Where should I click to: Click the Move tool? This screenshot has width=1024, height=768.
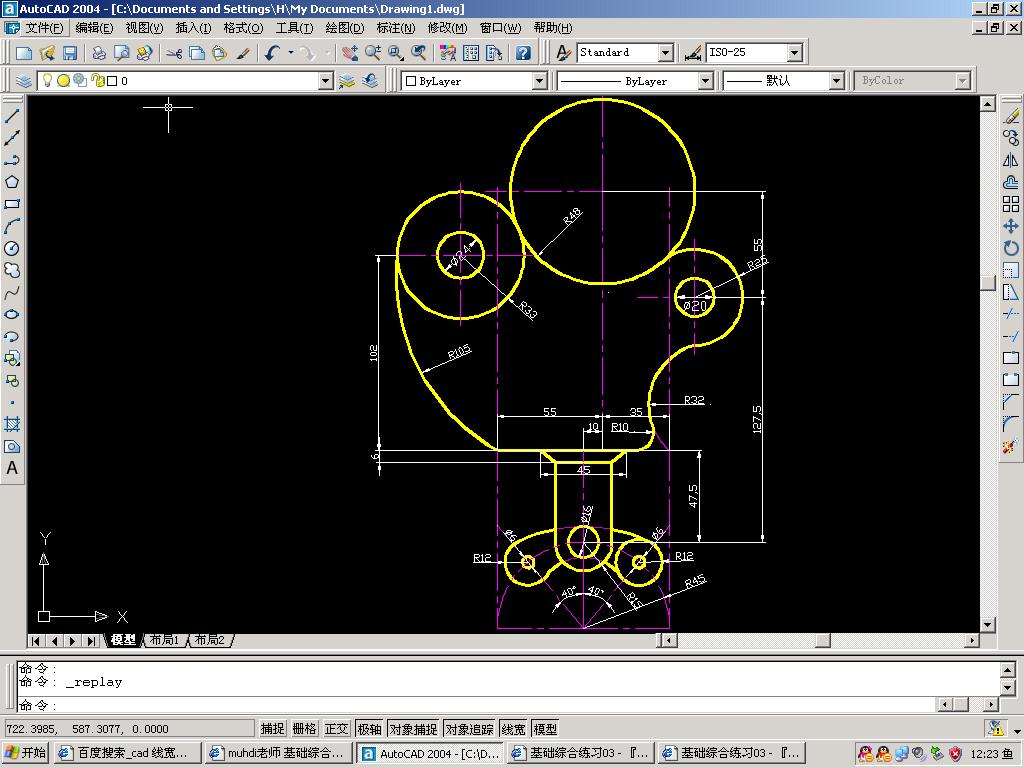(1011, 226)
